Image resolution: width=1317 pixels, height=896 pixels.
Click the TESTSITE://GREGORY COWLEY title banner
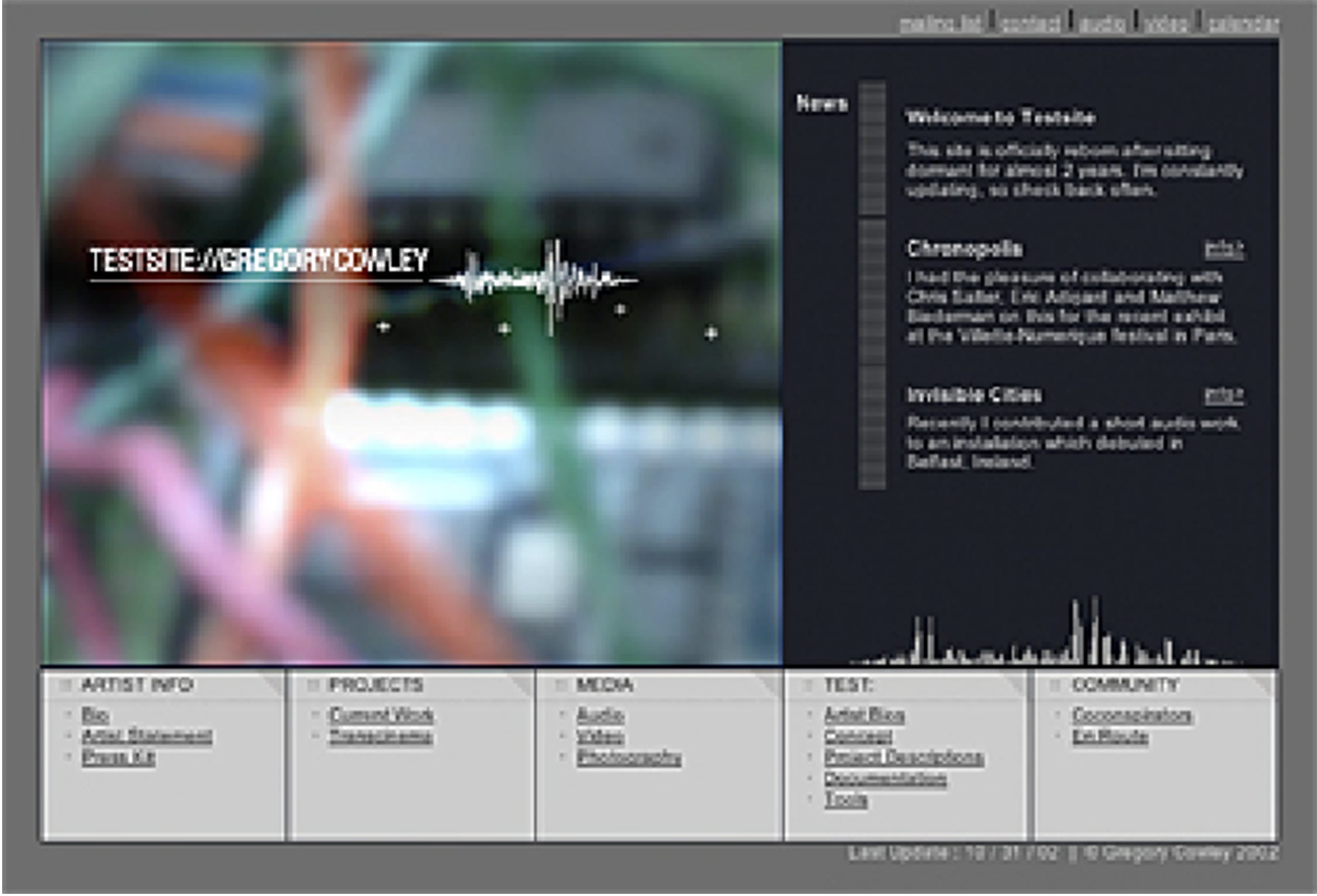point(259,261)
